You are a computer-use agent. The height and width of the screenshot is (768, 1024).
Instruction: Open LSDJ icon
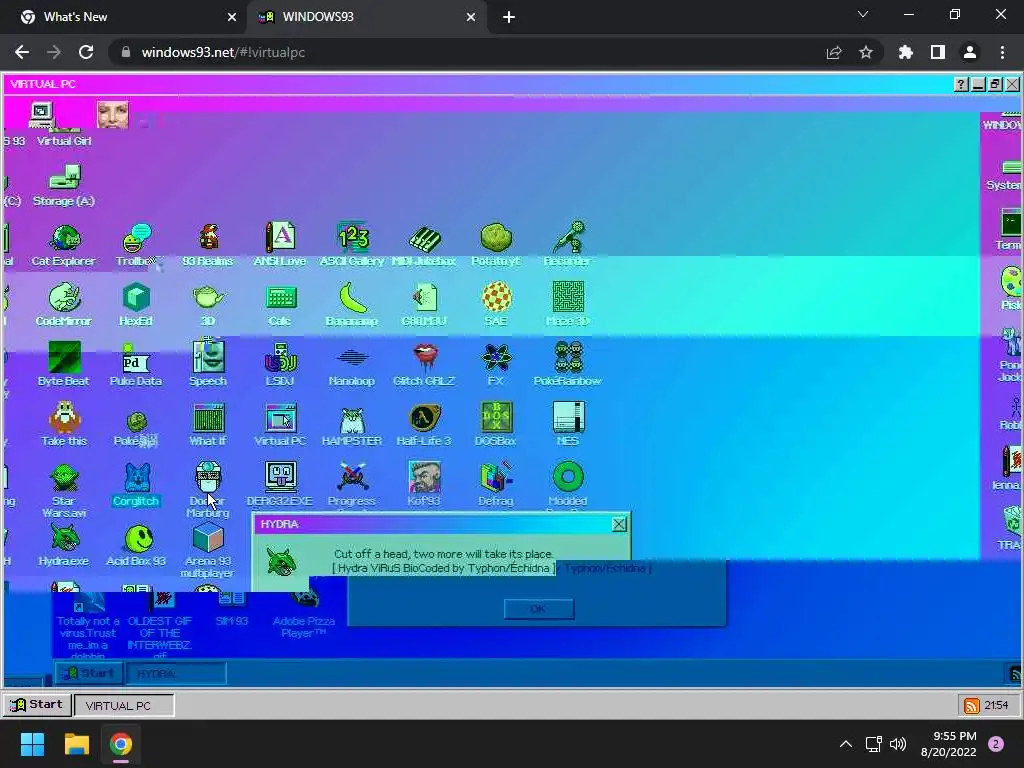click(x=280, y=364)
